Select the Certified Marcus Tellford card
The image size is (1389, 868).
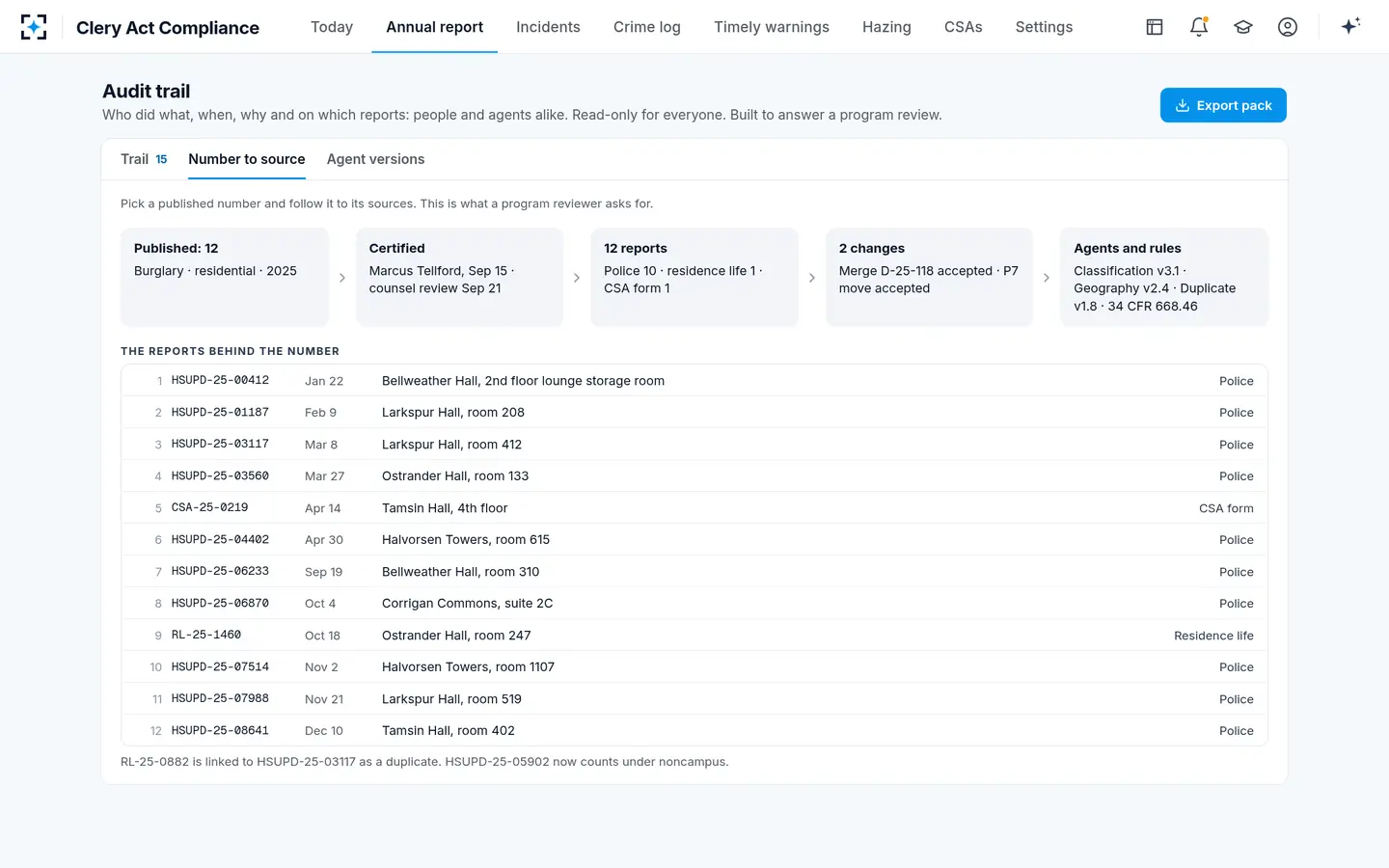[459, 277]
